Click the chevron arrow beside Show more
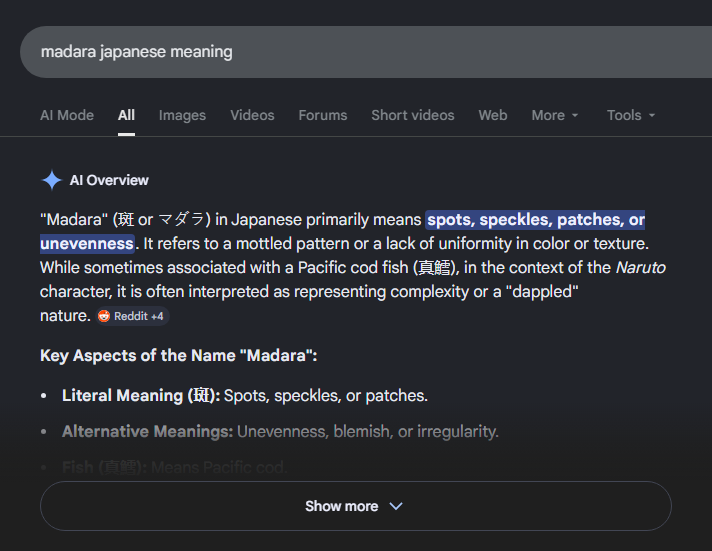The width and height of the screenshot is (712, 551). (396, 506)
